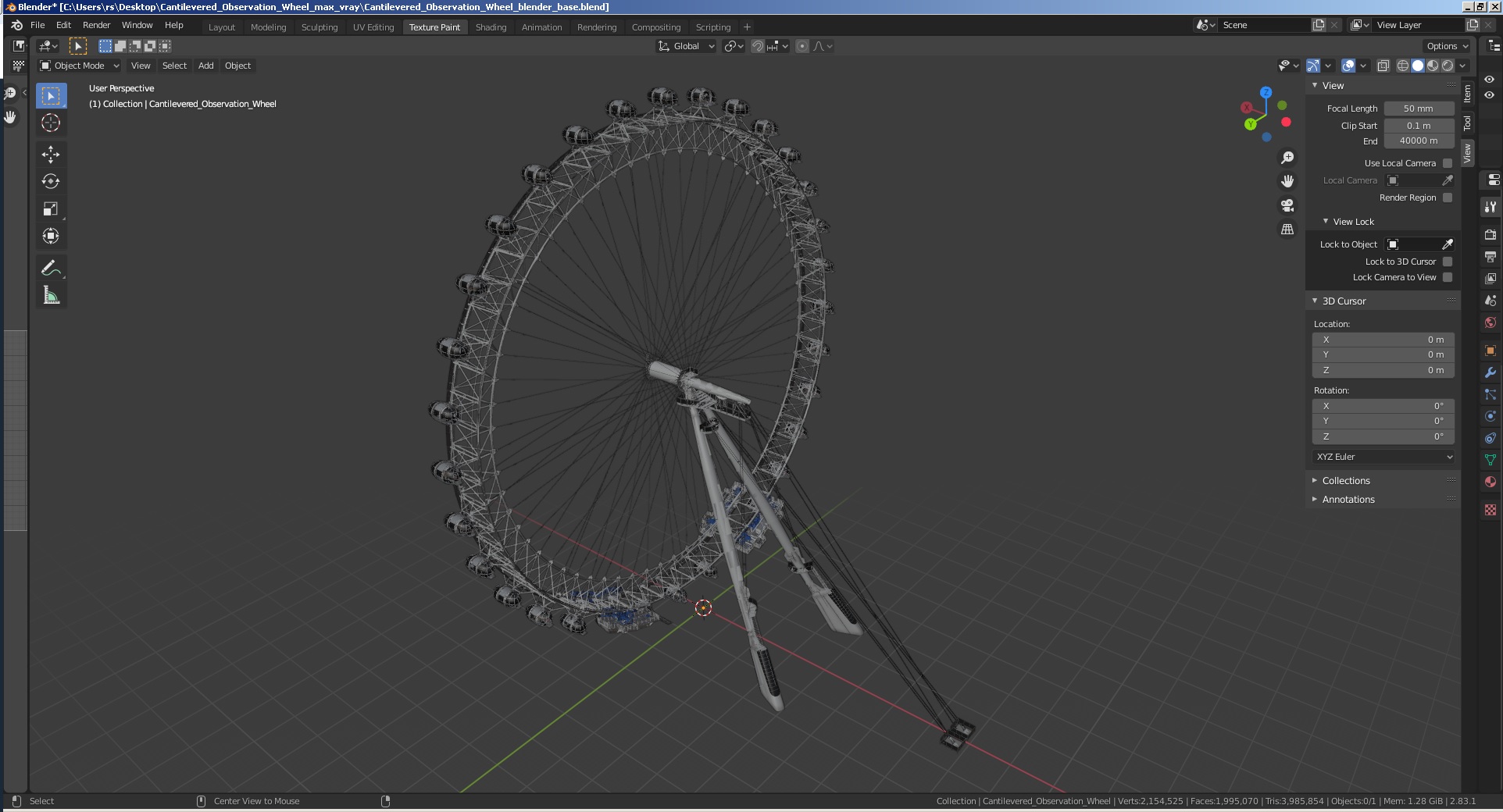
Task: Click New Scene duplicate icon
Action: tap(1319, 25)
